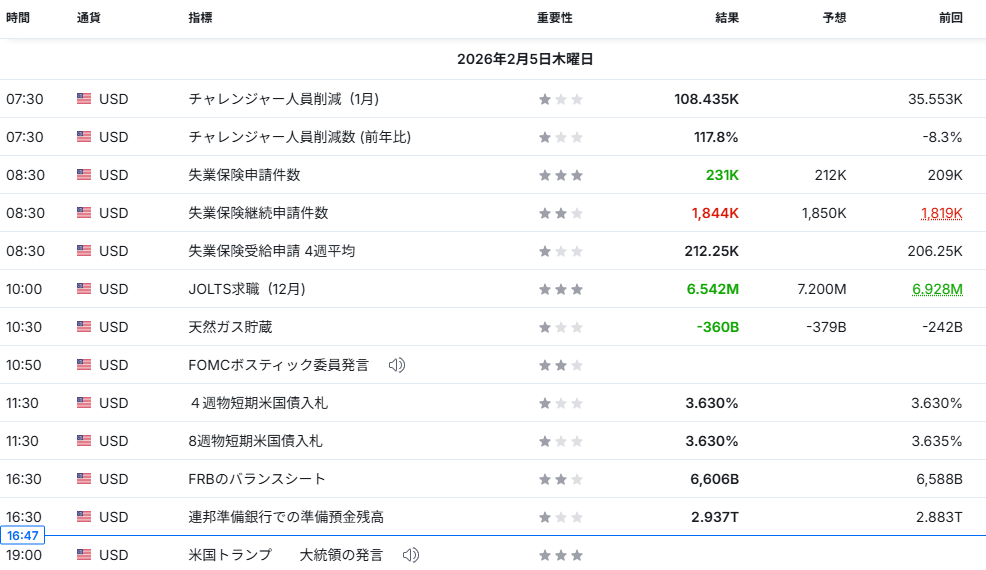Open the 連邦準備銀行での準備預金残高 indicator

tap(286, 517)
